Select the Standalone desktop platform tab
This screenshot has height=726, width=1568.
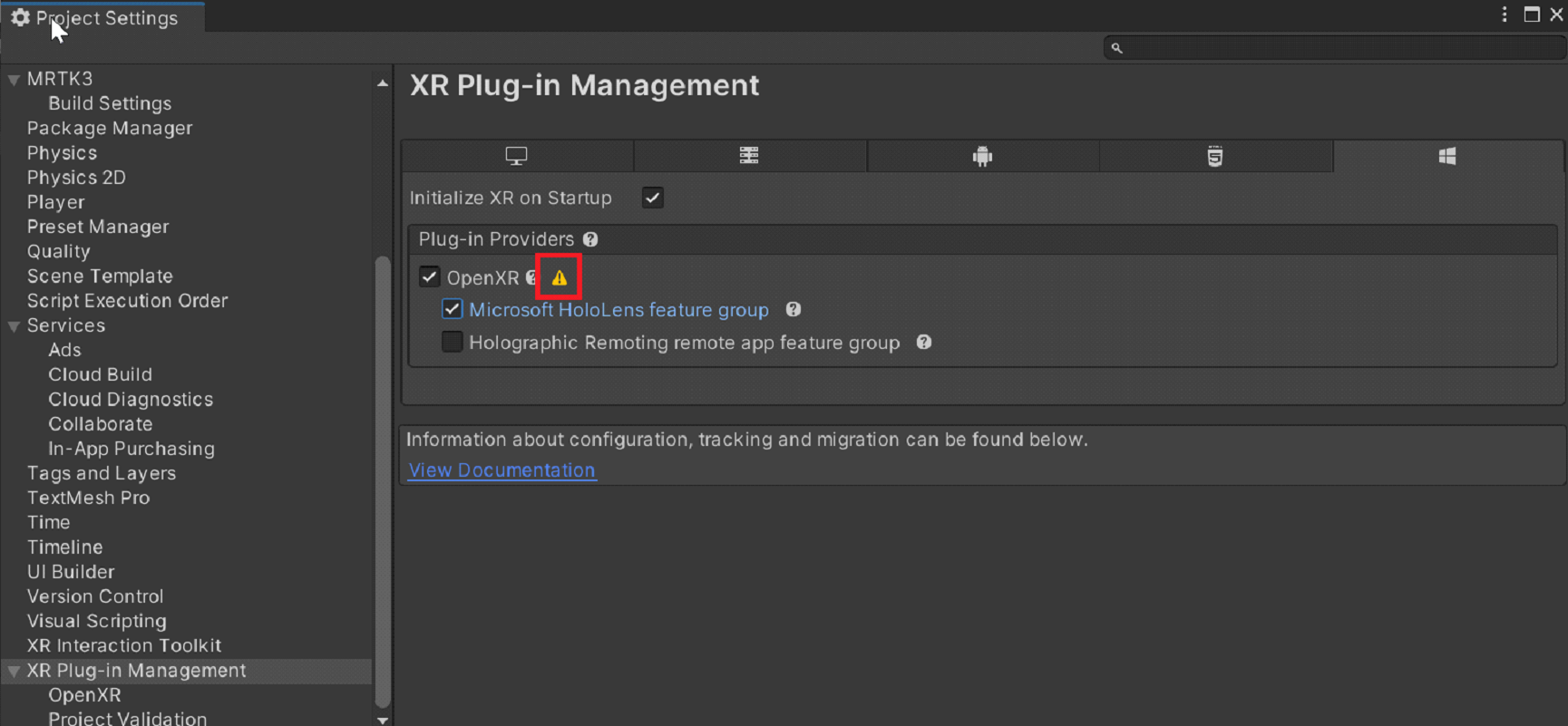click(x=516, y=156)
